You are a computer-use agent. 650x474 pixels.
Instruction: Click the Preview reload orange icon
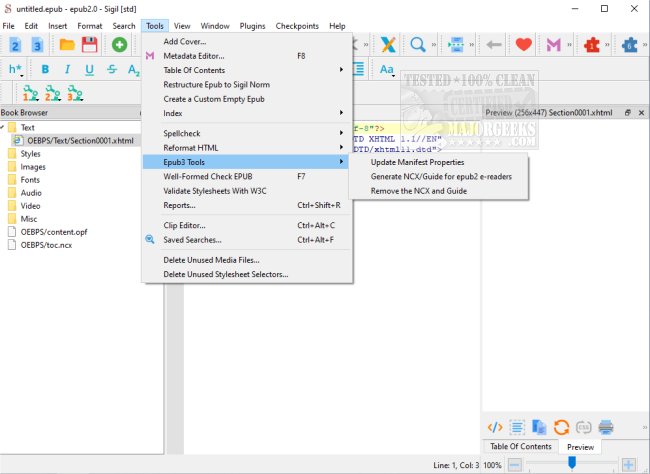click(561, 427)
